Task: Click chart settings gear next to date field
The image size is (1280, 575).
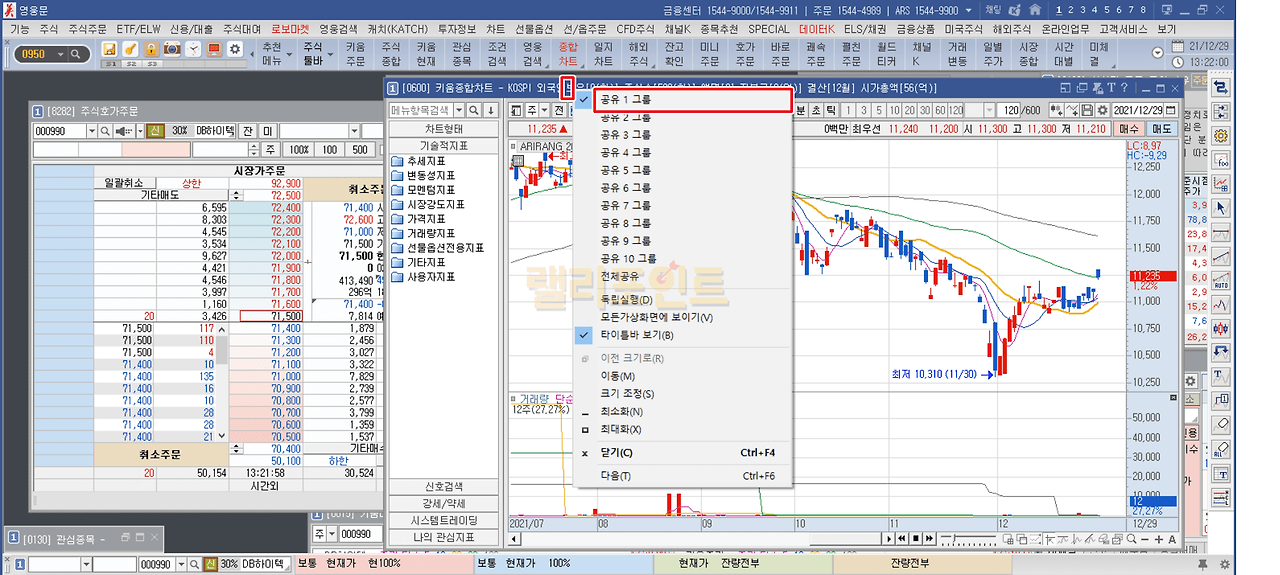Action: pyautogui.click(x=1101, y=110)
